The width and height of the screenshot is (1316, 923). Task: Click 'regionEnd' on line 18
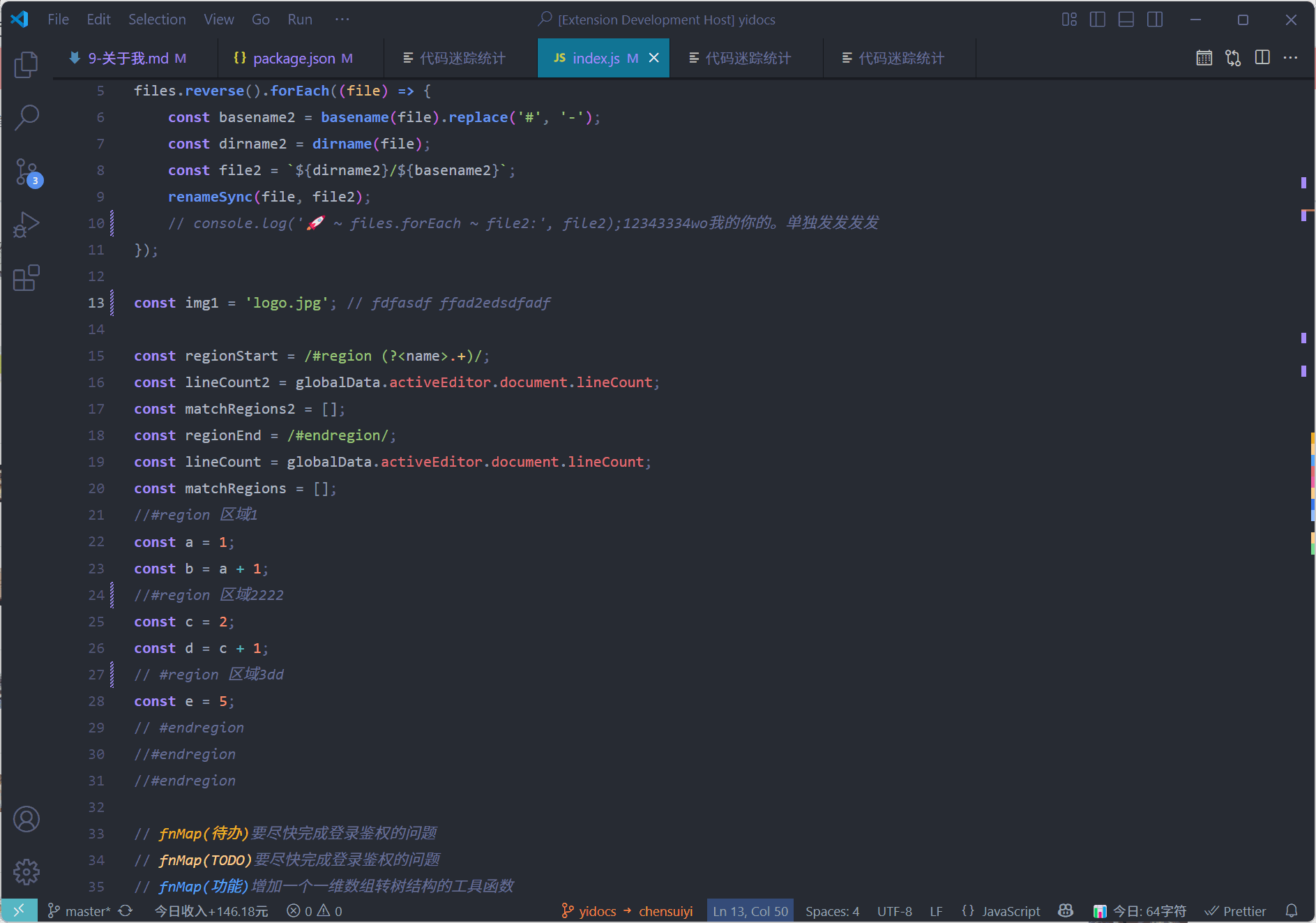tap(223, 435)
